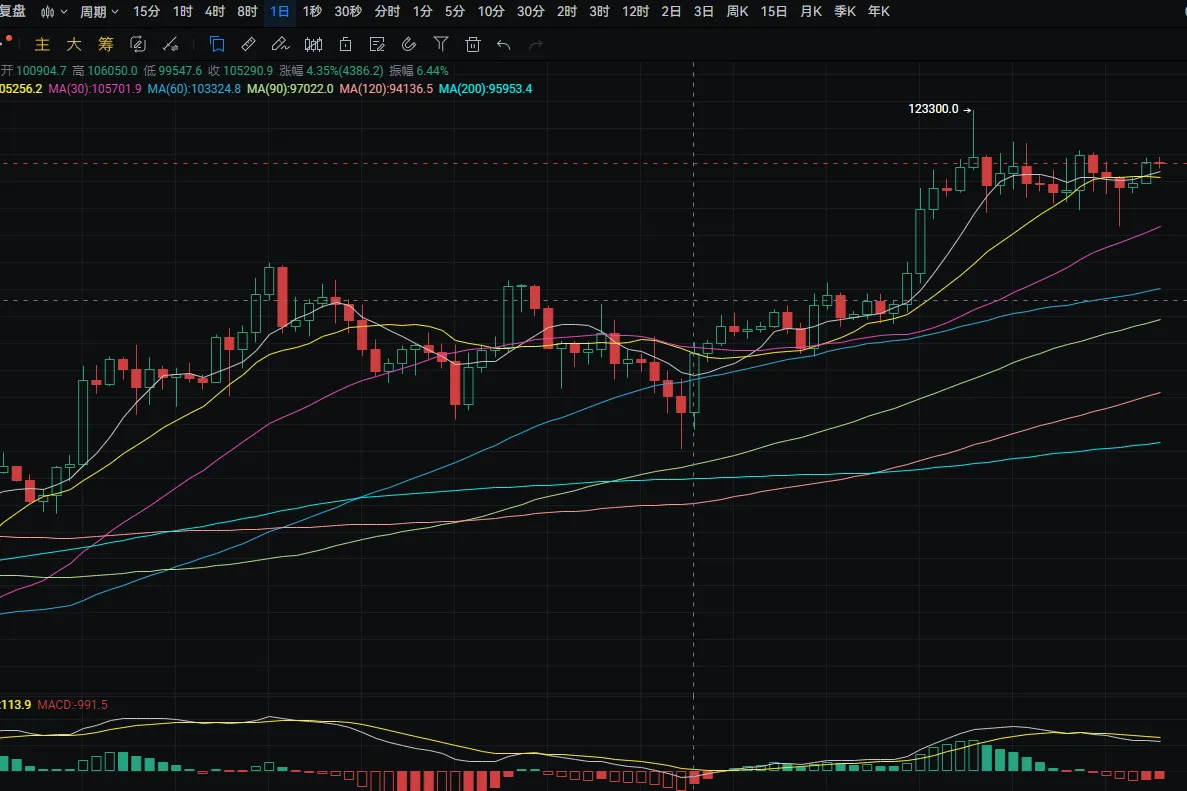1187x791 pixels.
Task: Open the 月K monthly chart
Action: pyautogui.click(x=811, y=11)
